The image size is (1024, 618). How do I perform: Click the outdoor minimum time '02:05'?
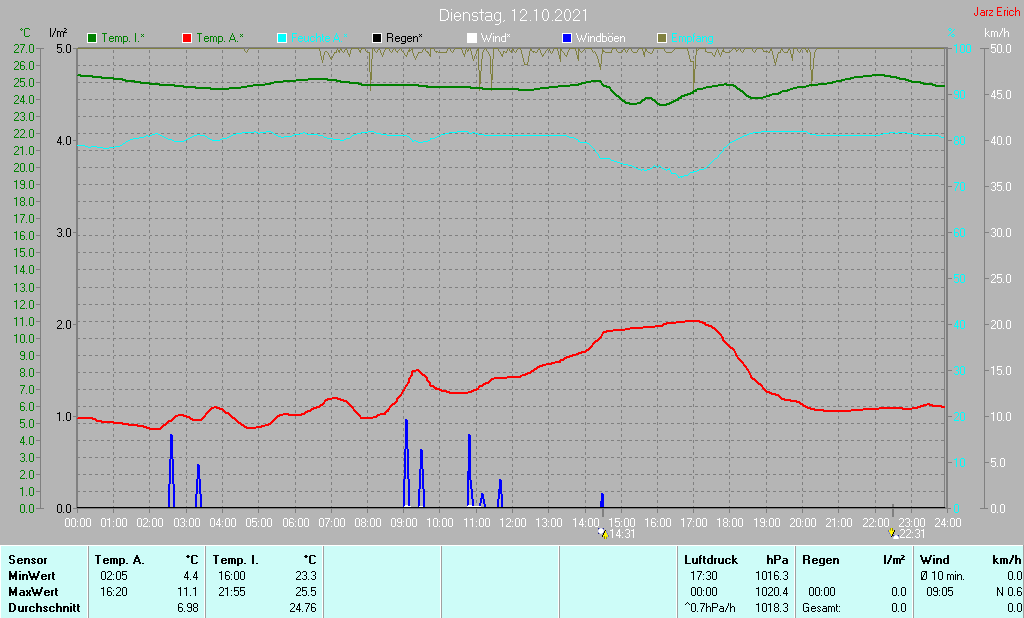pos(114,576)
